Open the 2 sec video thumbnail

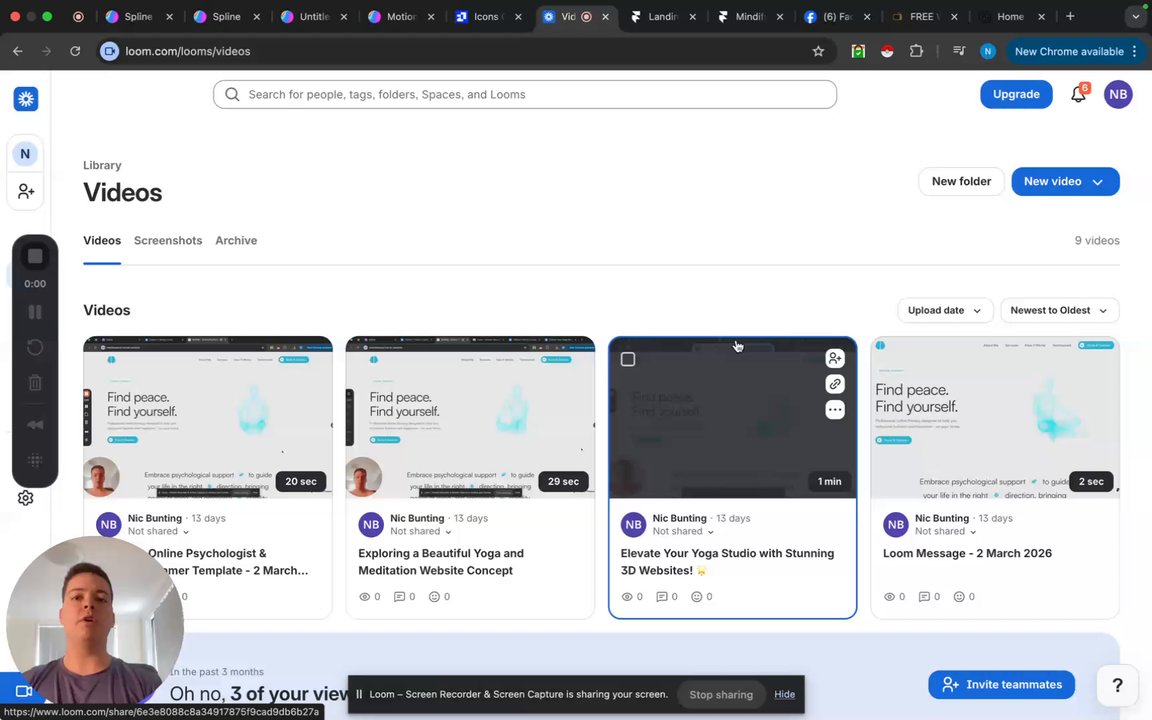click(x=995, y=417)
